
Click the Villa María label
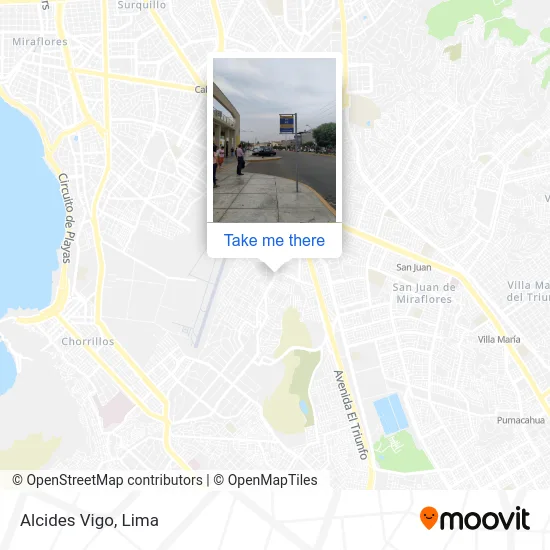499,340
